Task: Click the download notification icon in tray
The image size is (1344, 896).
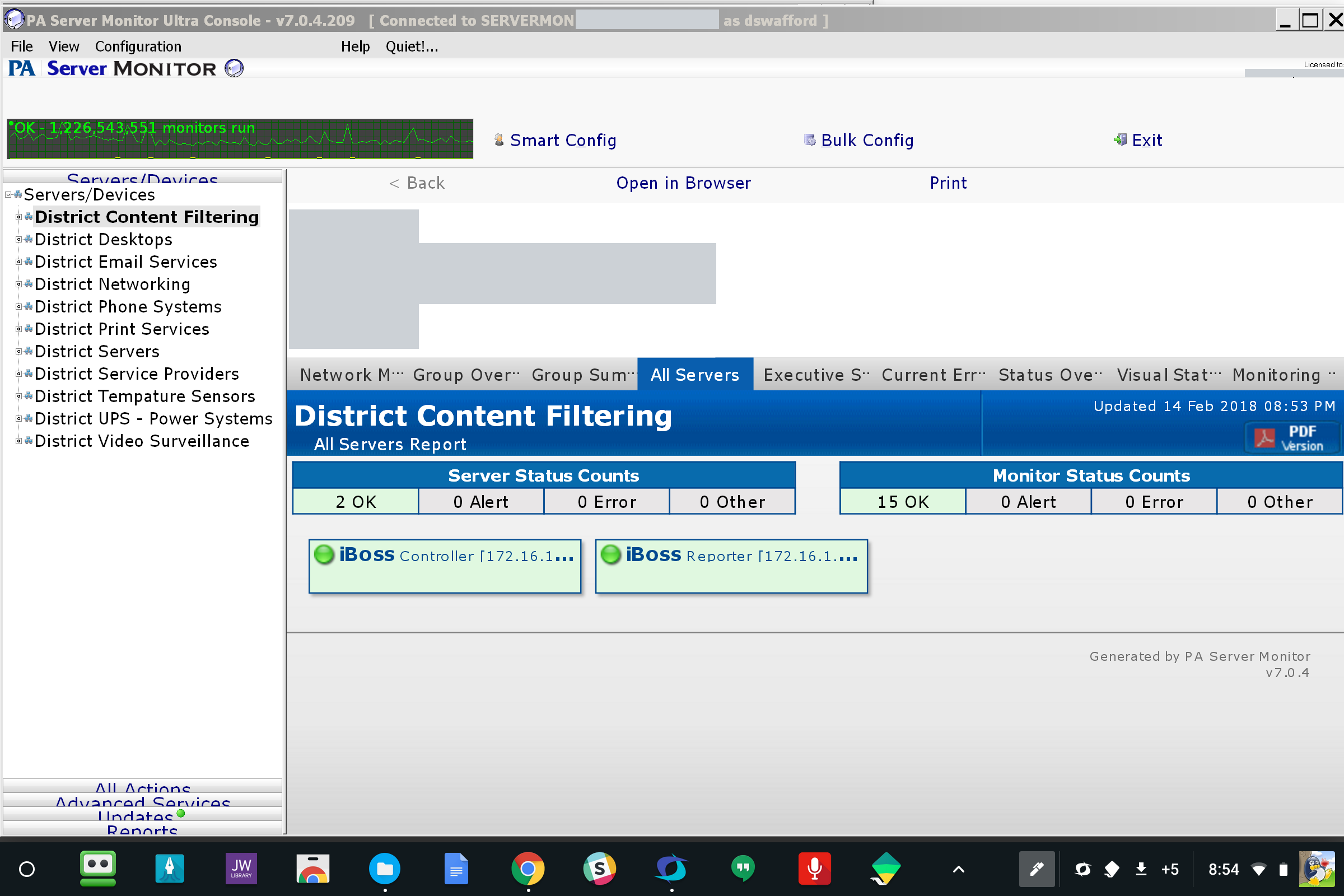Action: tap(1141, 869)
